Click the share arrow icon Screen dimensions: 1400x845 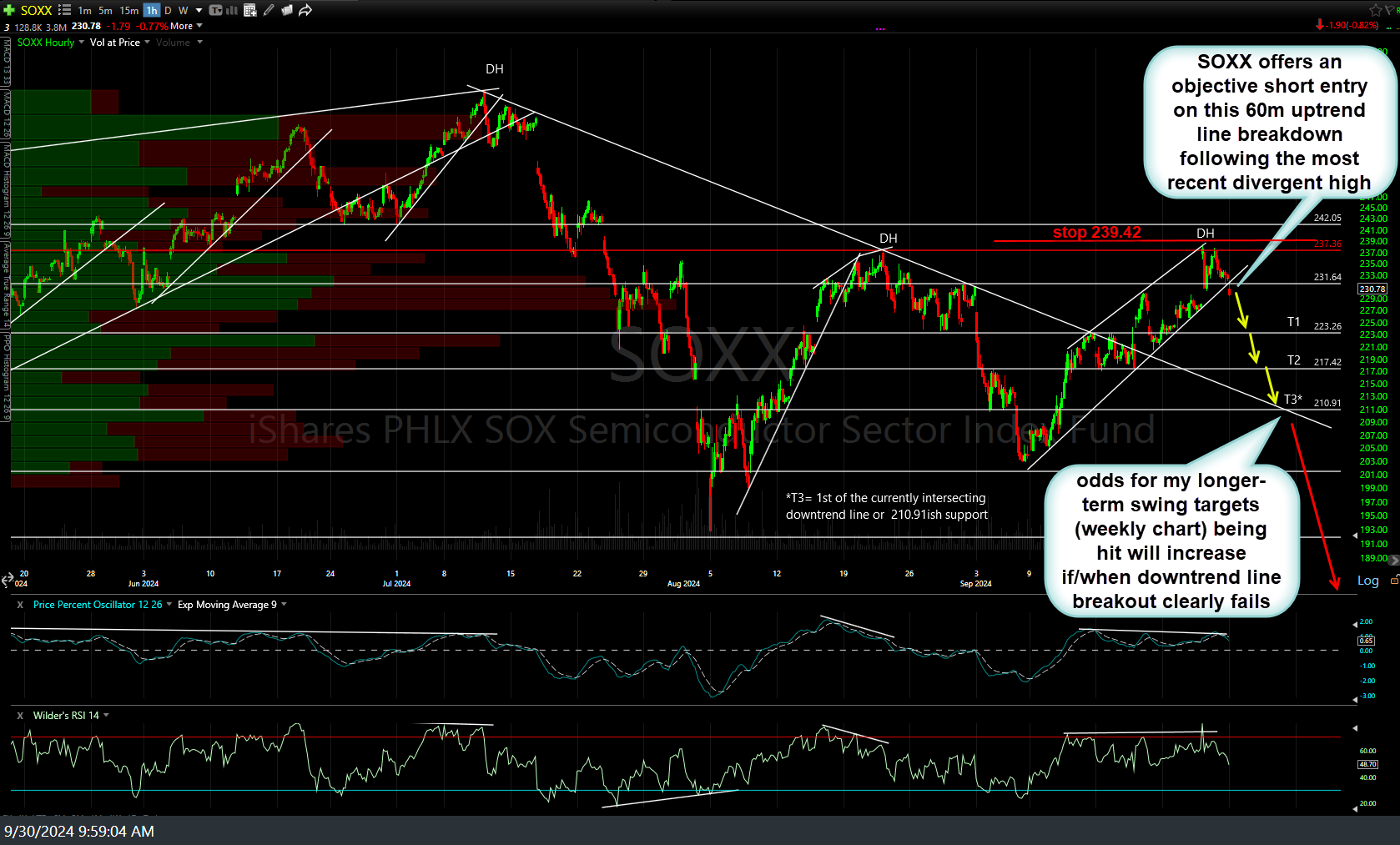click(305, 10)
